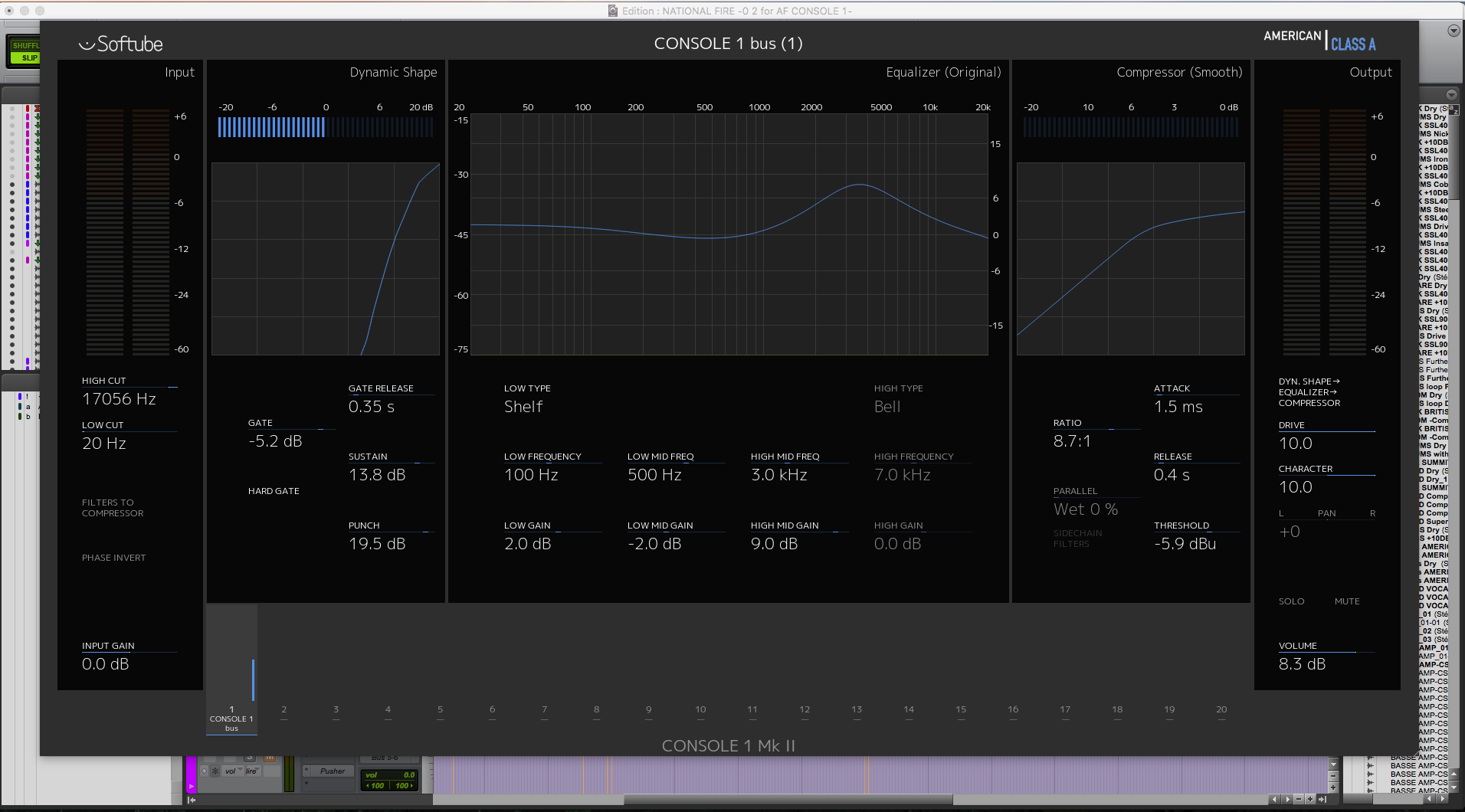Image resolution: width=1465 pixels, height=812 pixels.
Task: Click the Pan +0 value
Action: (1290, 532)
